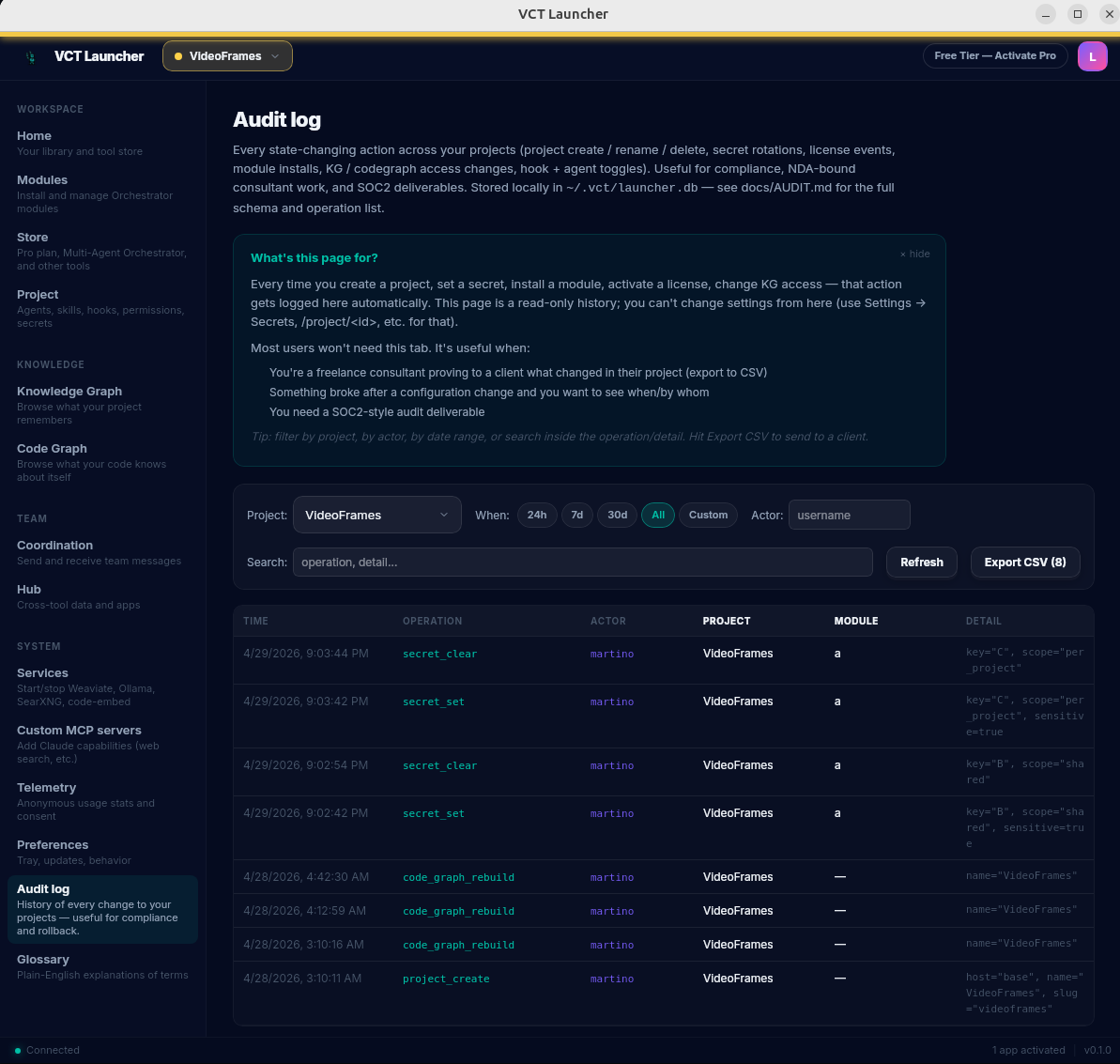Click actor martino in the project_create row
This screenshot has width=1120, height=1064.
(611, 979)
